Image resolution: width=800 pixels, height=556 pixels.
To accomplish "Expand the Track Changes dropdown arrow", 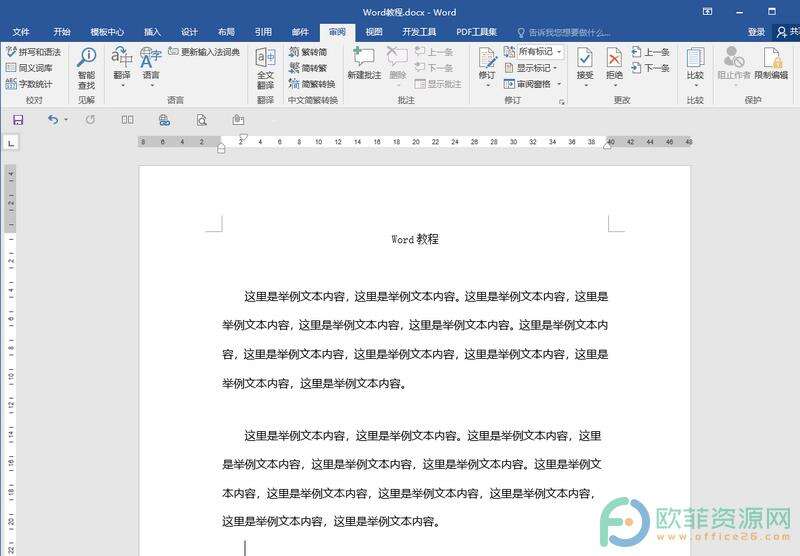I will 487,85.
